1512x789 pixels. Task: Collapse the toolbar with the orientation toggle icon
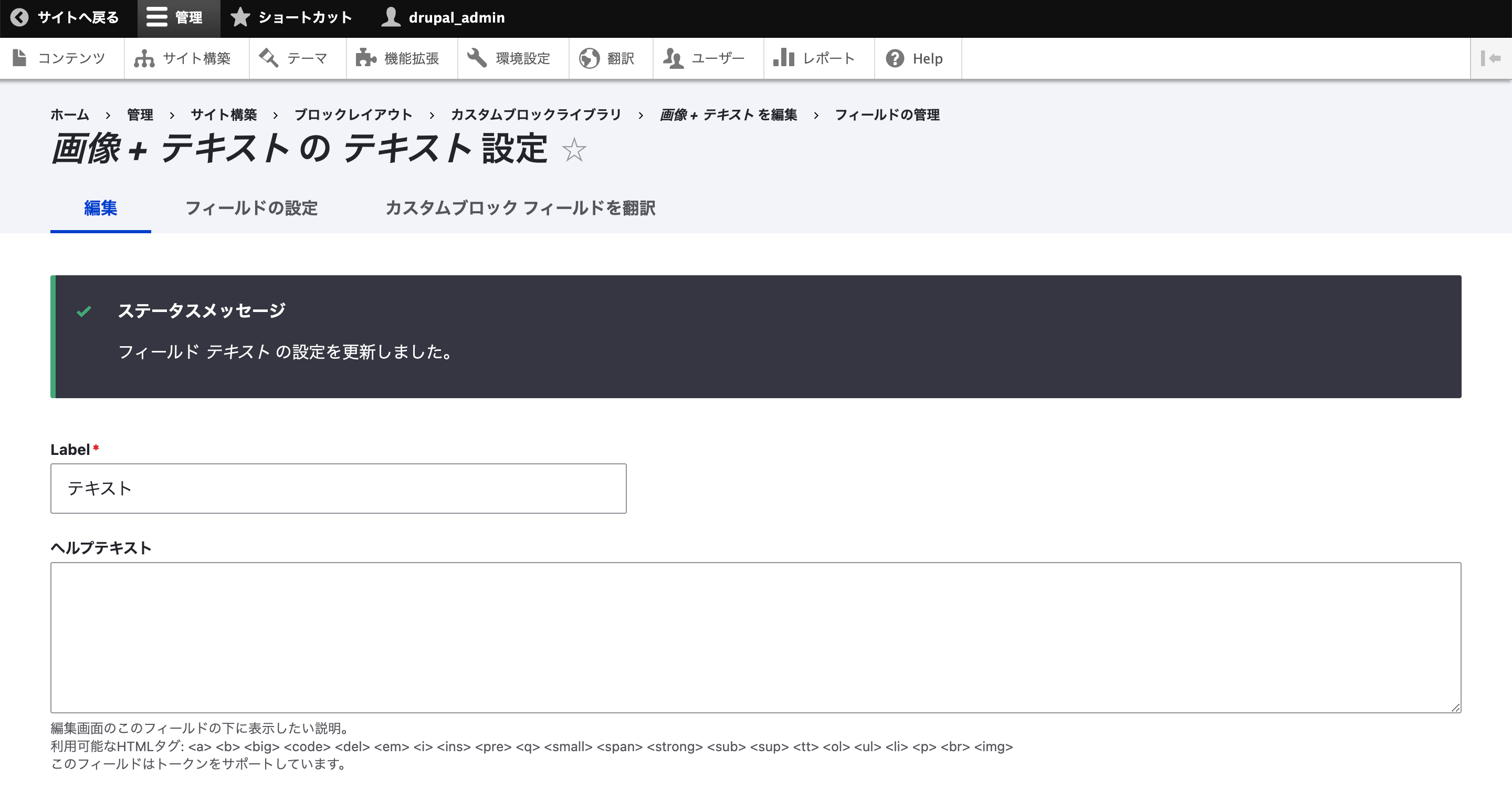pyautogui.click(x=1491, y=58)
